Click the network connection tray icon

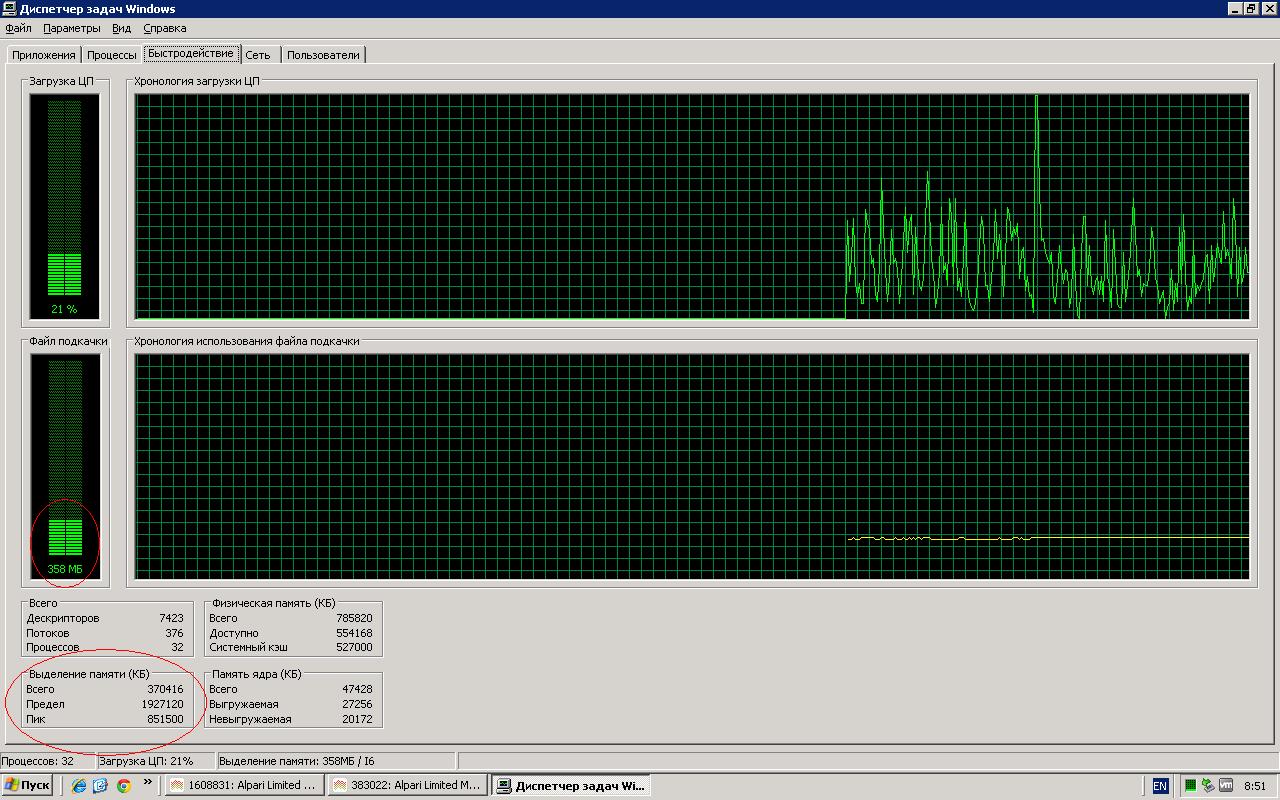pos(1208,786)
